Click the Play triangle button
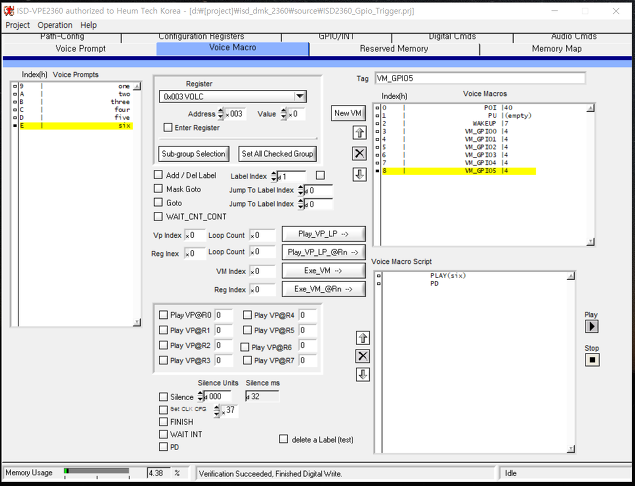 click(x=592, y=326)
